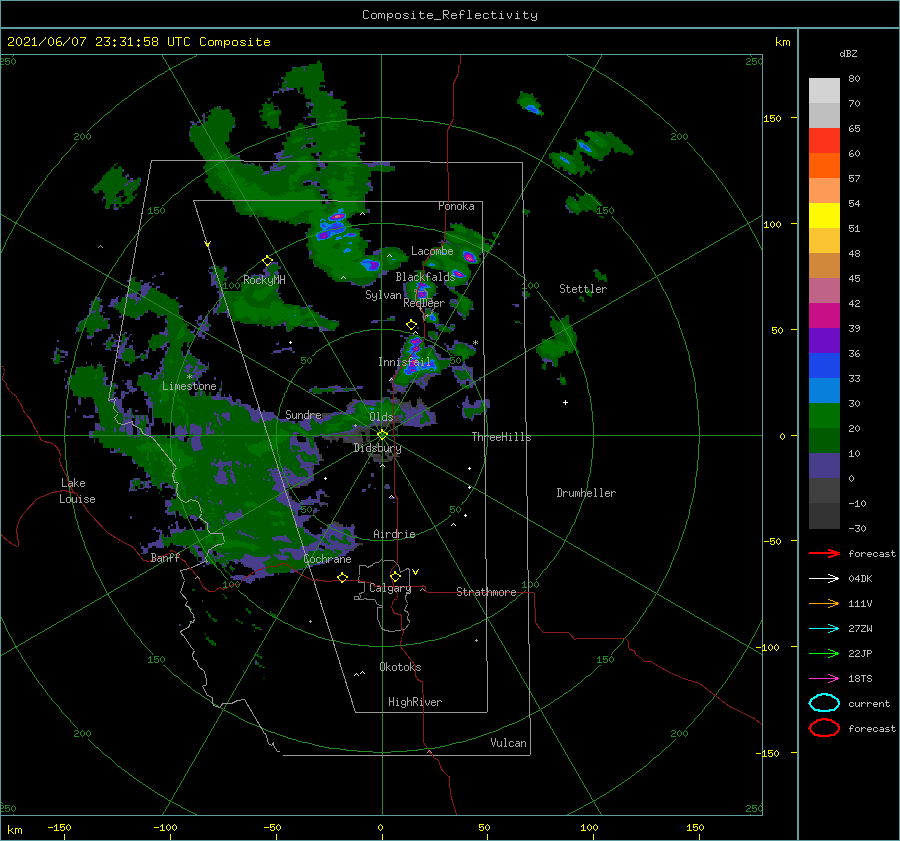Click the Calgary city label
900x841 pixels.
390,588
